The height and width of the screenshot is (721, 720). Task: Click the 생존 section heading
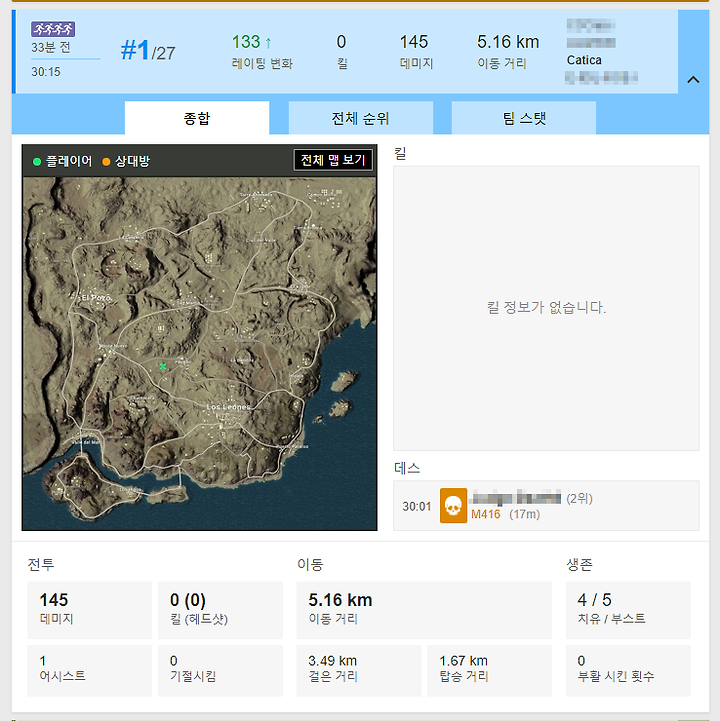coord(579,564)
